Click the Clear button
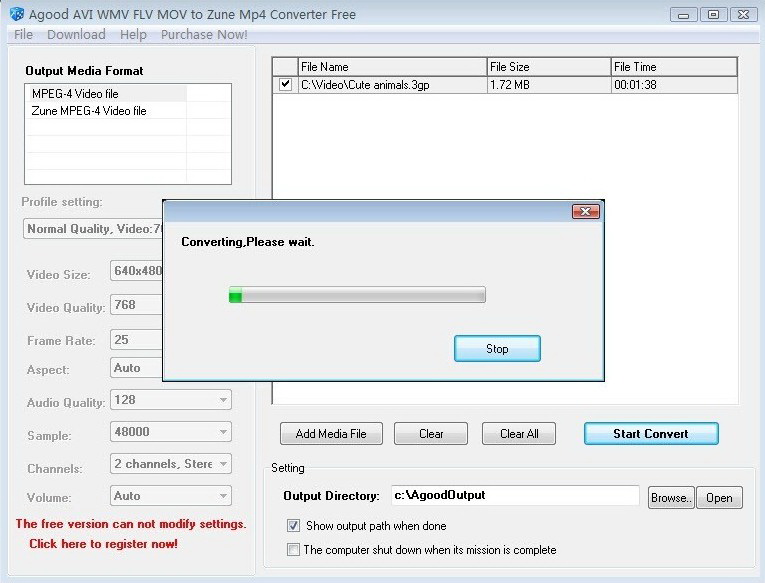This screenshot has width=765, height=583. pos(431,434)
